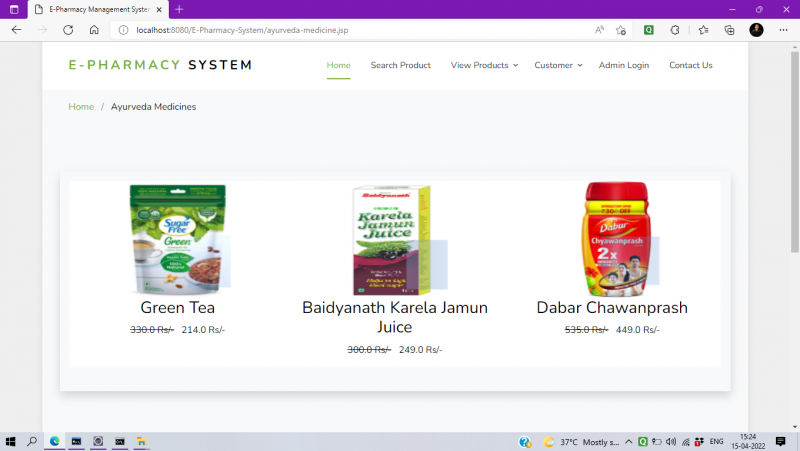Click the Home breadcrumb link
This screenshot has width=800, height=451.
tap(81, 107)
